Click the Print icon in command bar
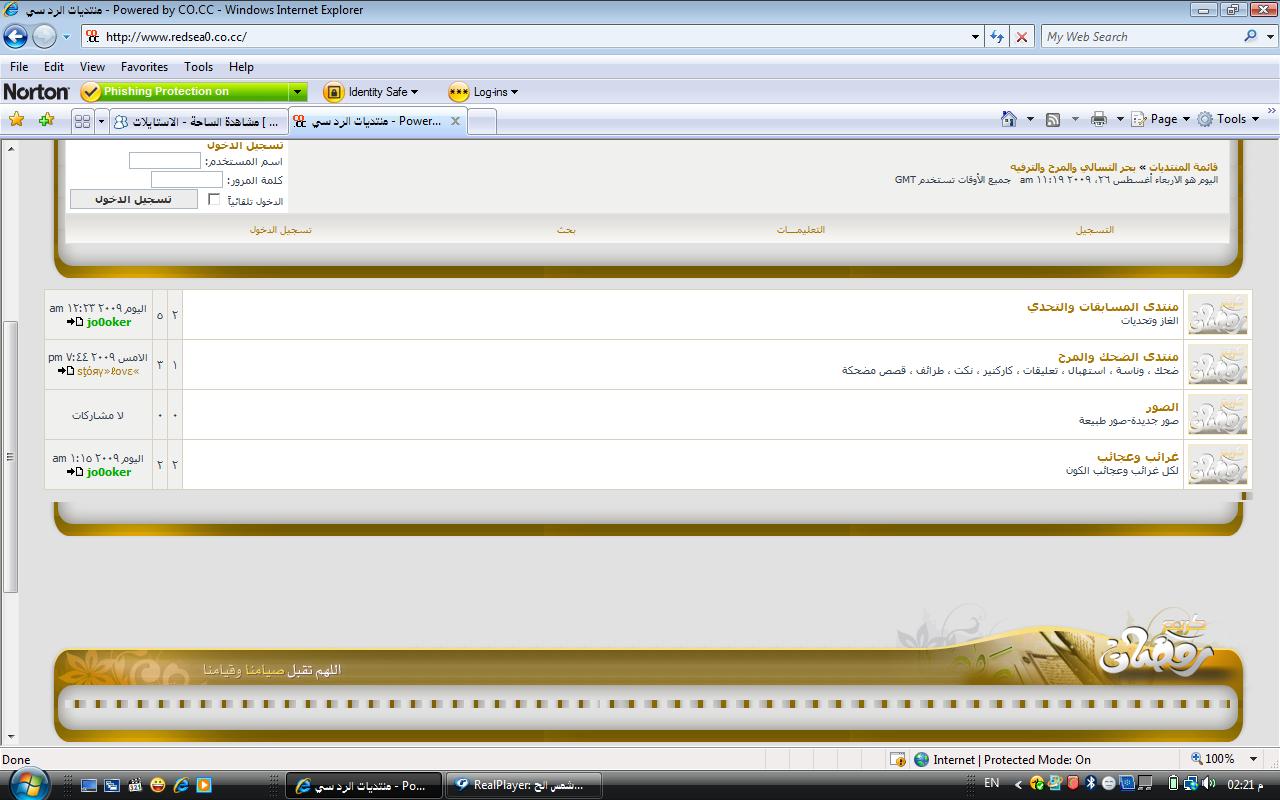Screen dimensions: 1280x800 (1099, 119)
